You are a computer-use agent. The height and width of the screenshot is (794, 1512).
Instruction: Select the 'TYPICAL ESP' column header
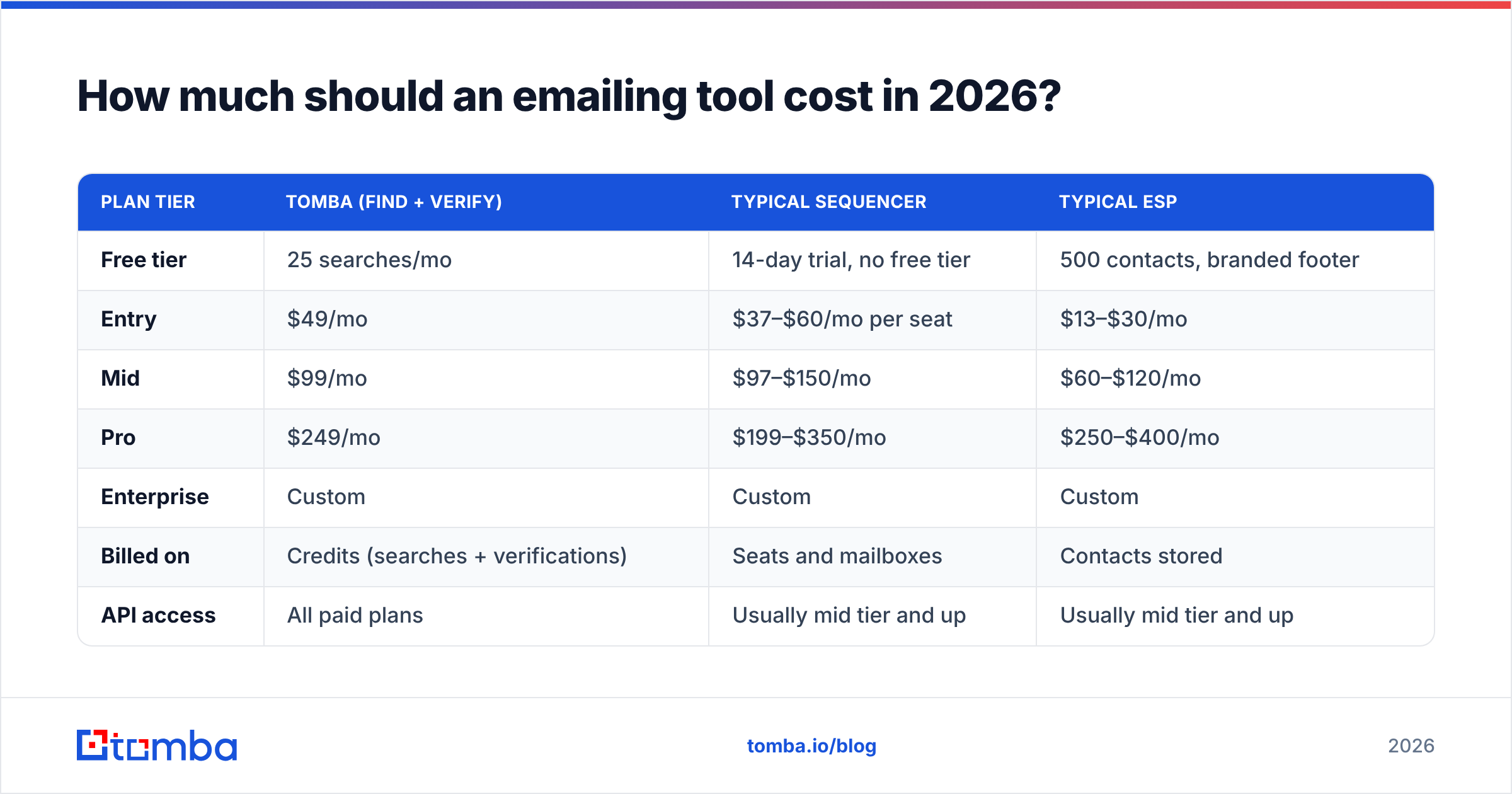(1118, 202)
